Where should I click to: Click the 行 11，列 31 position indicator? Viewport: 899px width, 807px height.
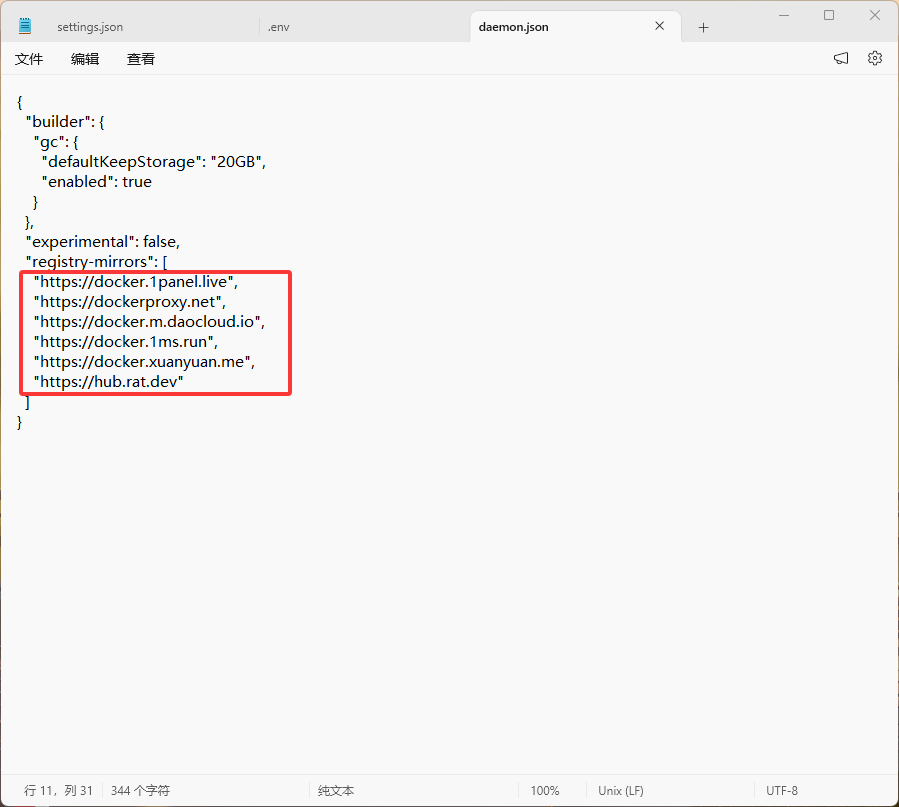pos(58,790)
